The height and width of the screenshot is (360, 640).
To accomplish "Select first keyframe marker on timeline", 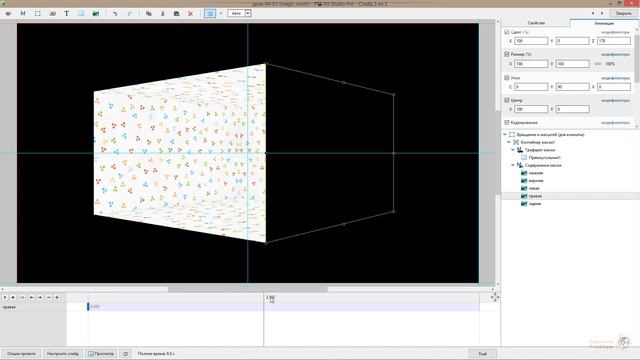I will 88,307.
